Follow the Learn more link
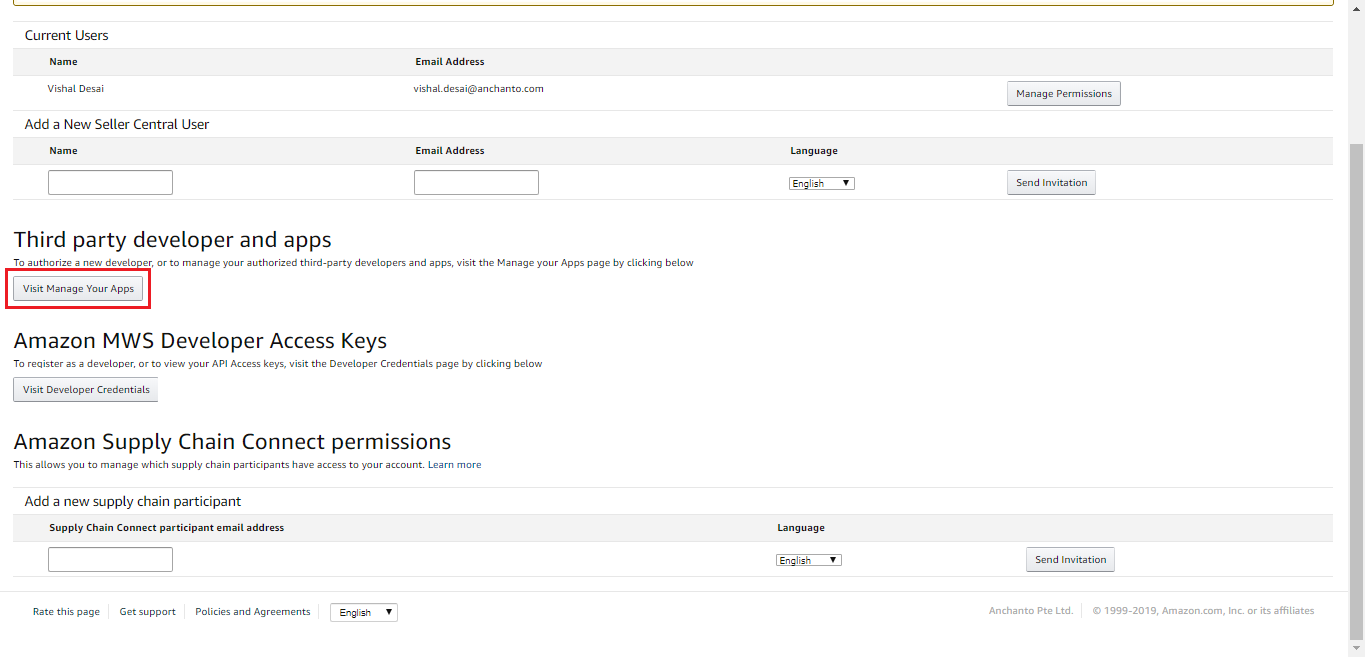Viewport: 1365px width, 657px height. [454, 465]
